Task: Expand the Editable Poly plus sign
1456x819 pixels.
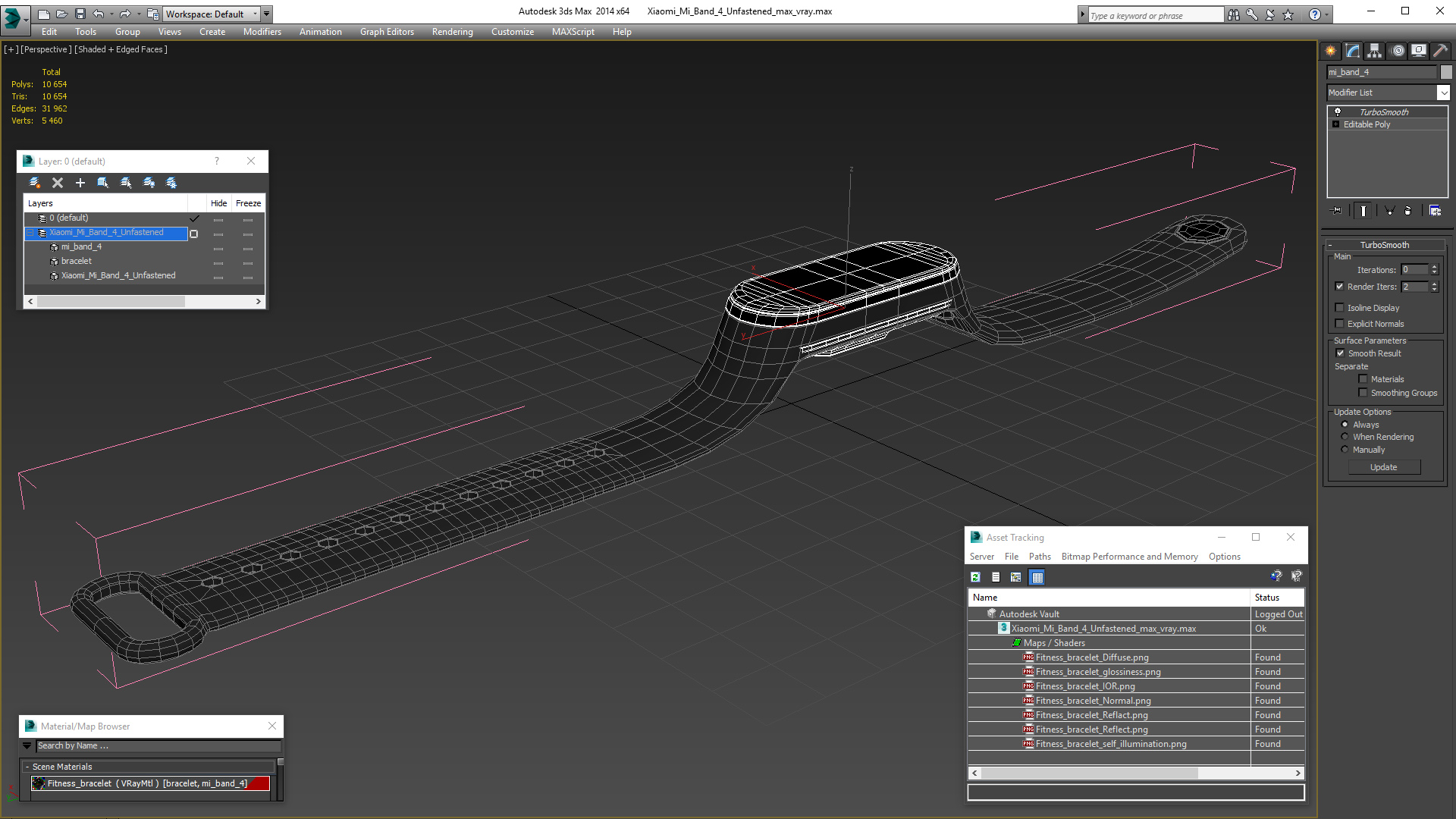Action: pyautogui.click(x=1336, y=124)
